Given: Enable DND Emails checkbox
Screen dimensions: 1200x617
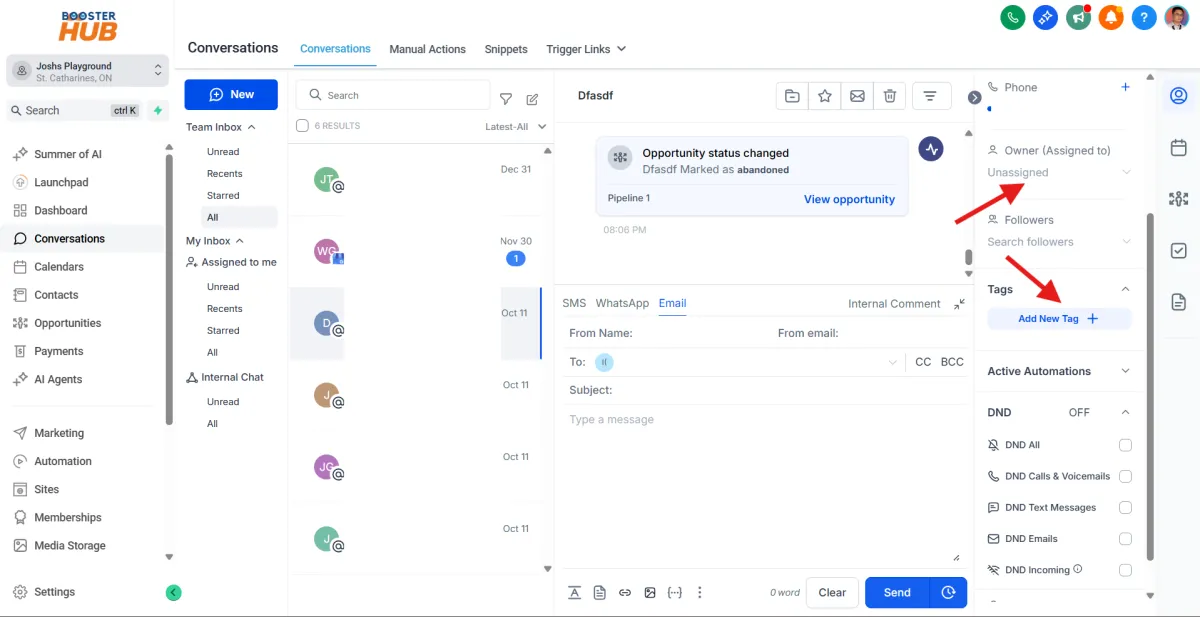Looking at the screenshot, I should click(x=1125, y=539).
